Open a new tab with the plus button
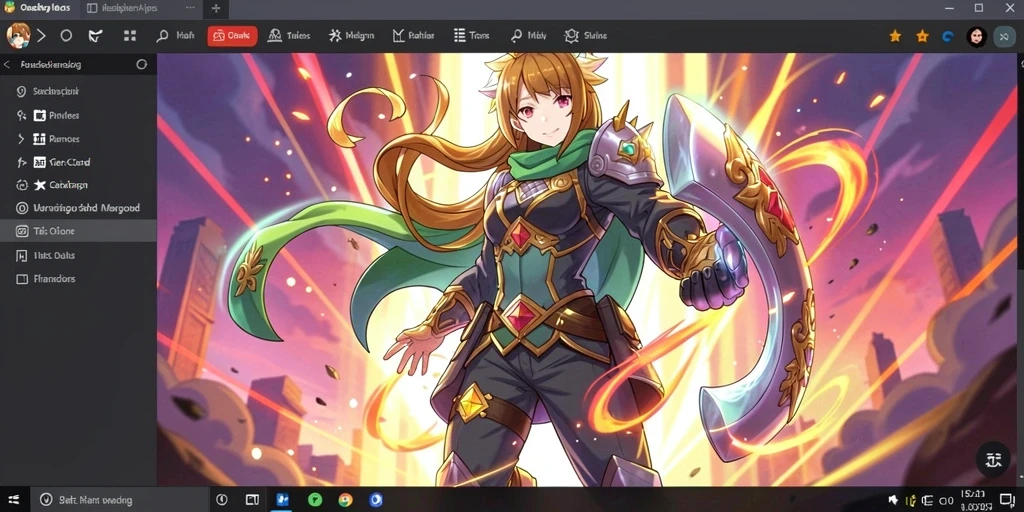Image resolution: width=1024 pixels, height=512 pixels. click(216, 8)
